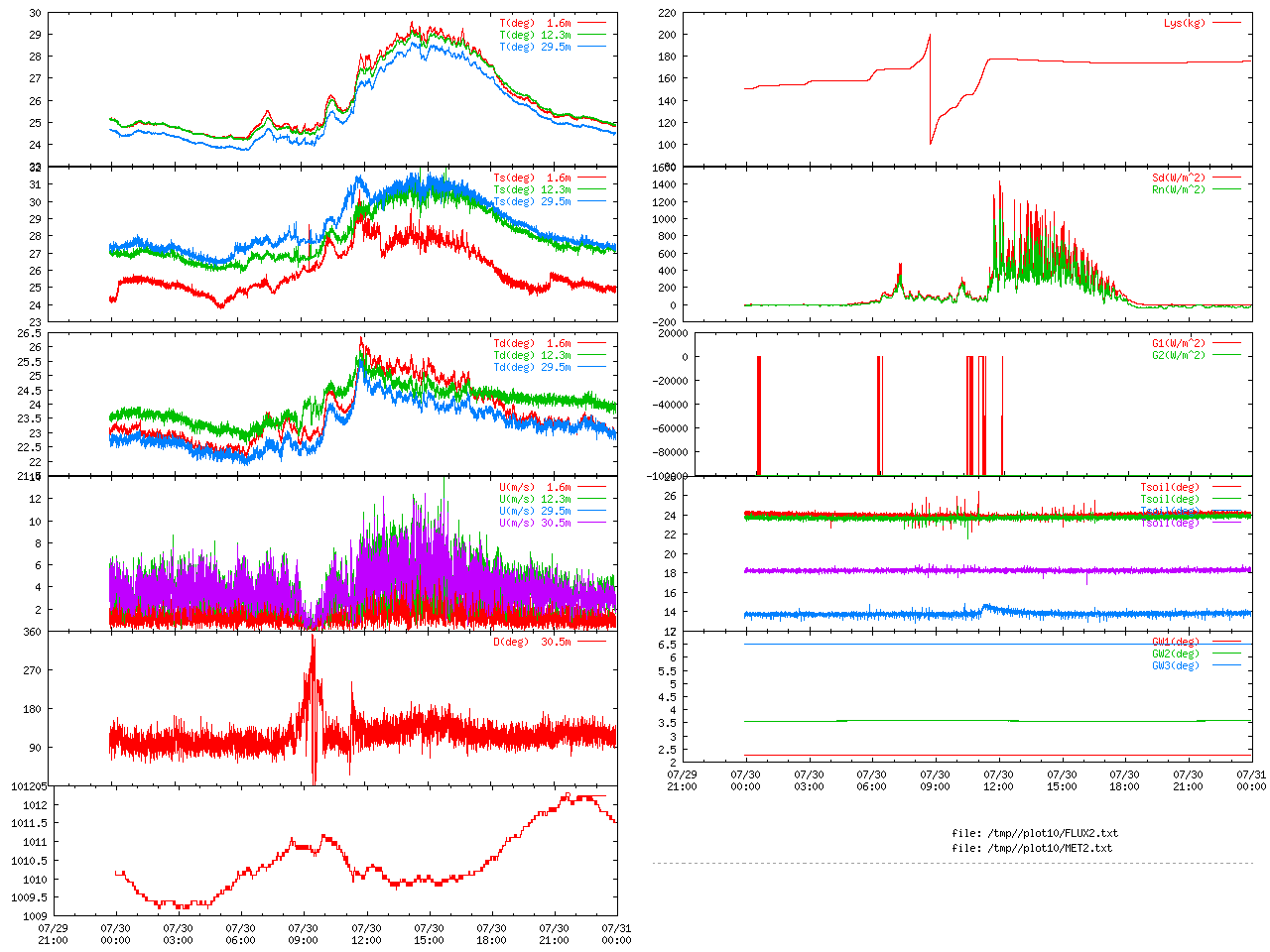Click the green 'Tsoil(deg)' legend entry
This screenshot has height=952, width=1270.
[x=1170, y=500]
